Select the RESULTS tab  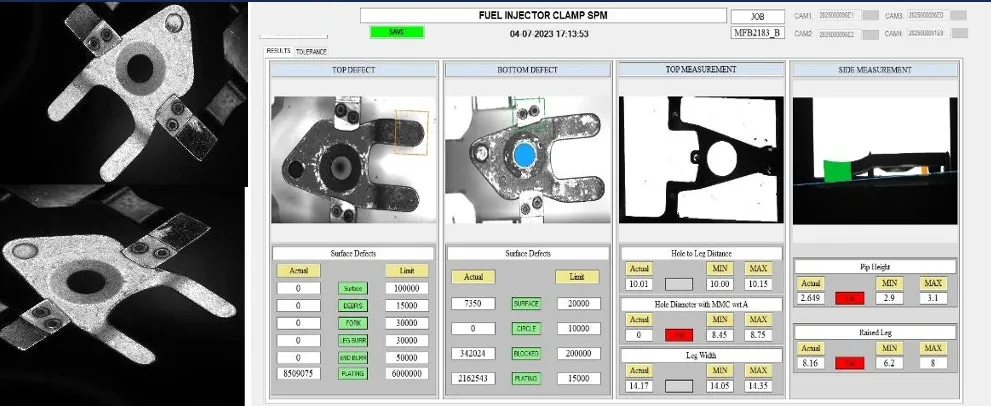[x=277, y=51]
